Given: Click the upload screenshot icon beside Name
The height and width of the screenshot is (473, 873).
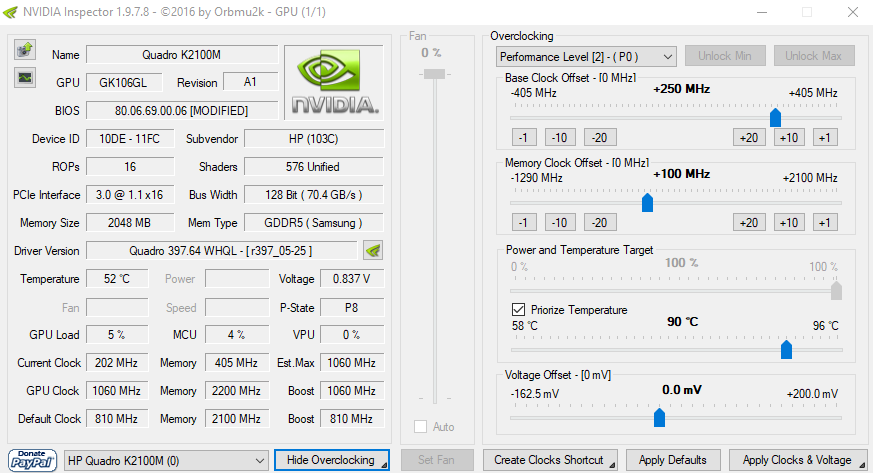Looking at the screenshot, I should (25, 50).
